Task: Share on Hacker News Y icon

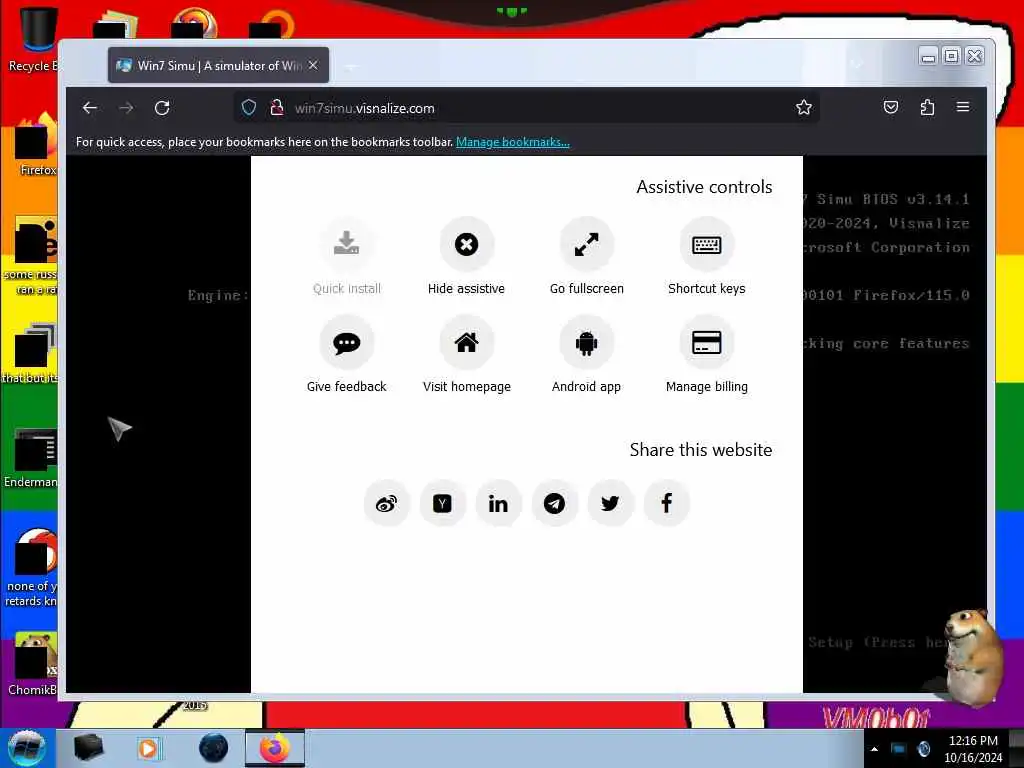Action: 443,503
